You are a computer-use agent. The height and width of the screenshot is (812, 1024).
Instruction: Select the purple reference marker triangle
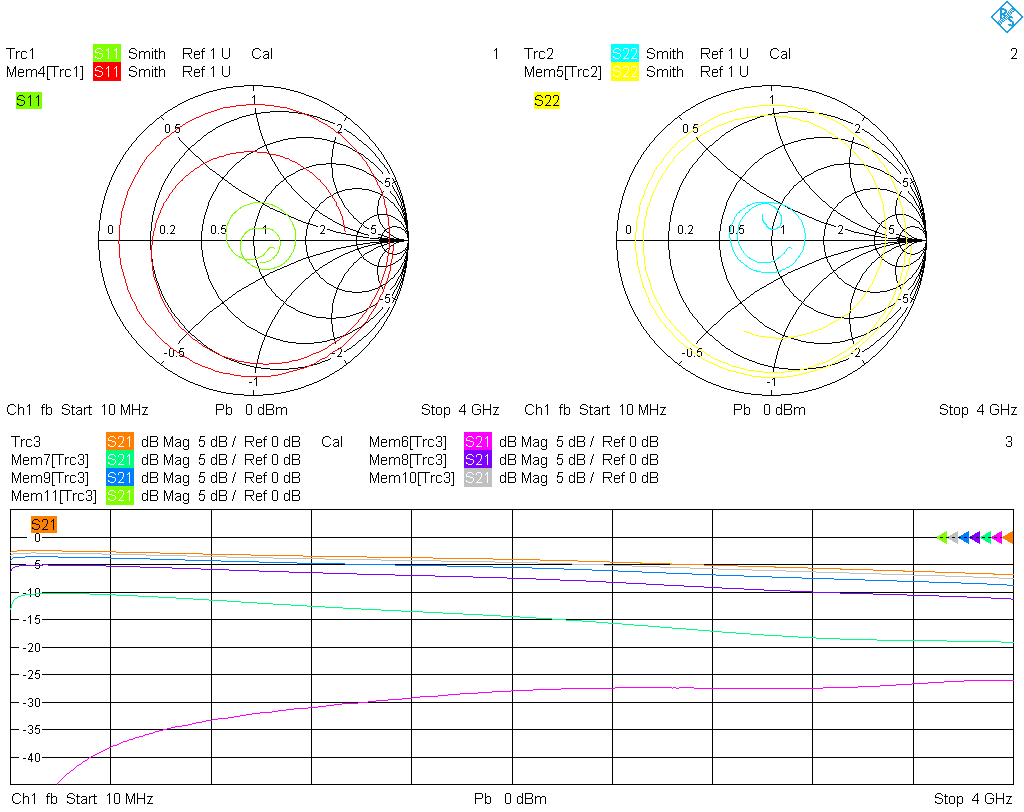pos(975,538)
